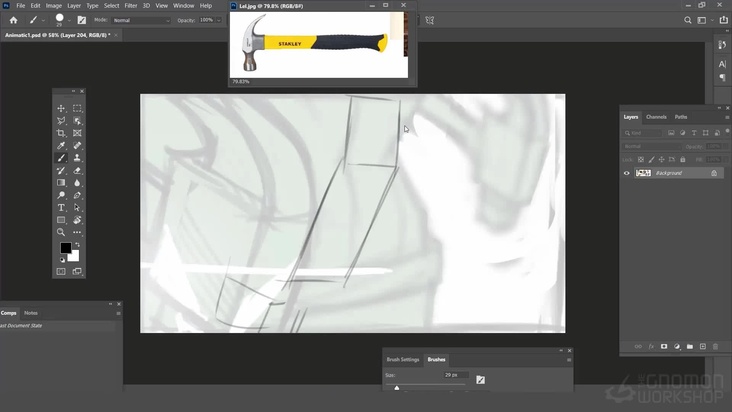Click the Opacity percentage field
The width and height of the screenshot is (732, 412).
pos(206,20)
